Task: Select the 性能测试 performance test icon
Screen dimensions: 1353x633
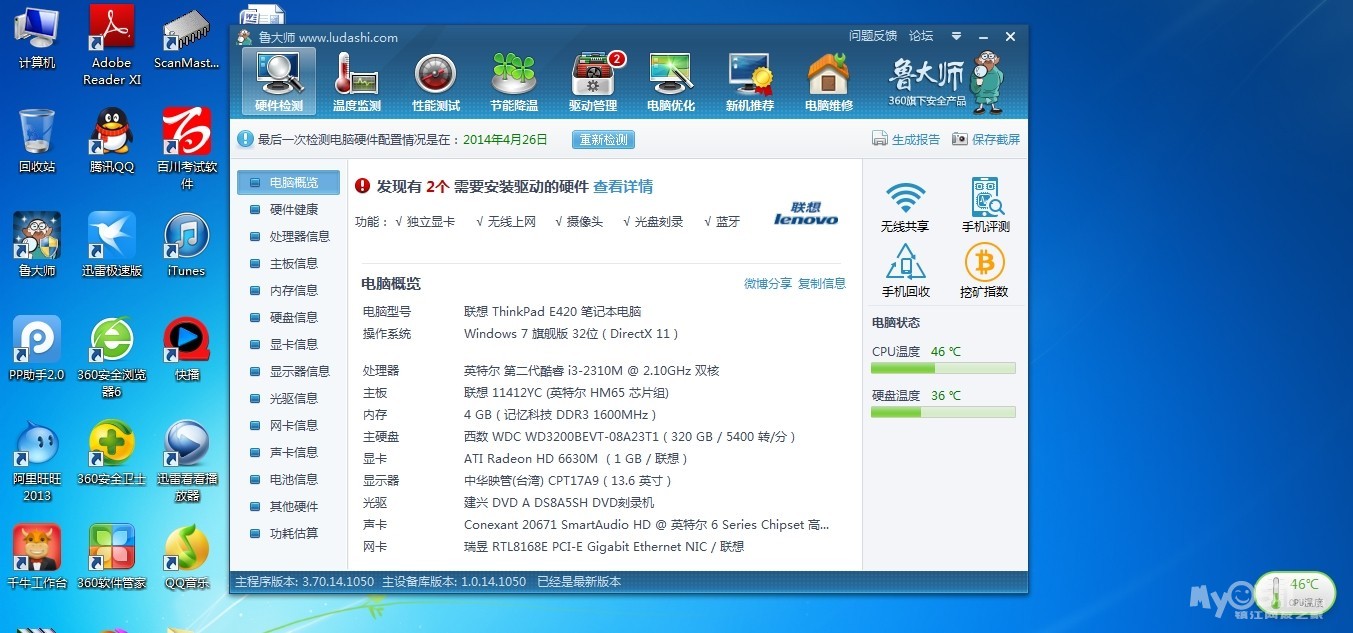Action: pyautogui.click(x=435, y=78)
